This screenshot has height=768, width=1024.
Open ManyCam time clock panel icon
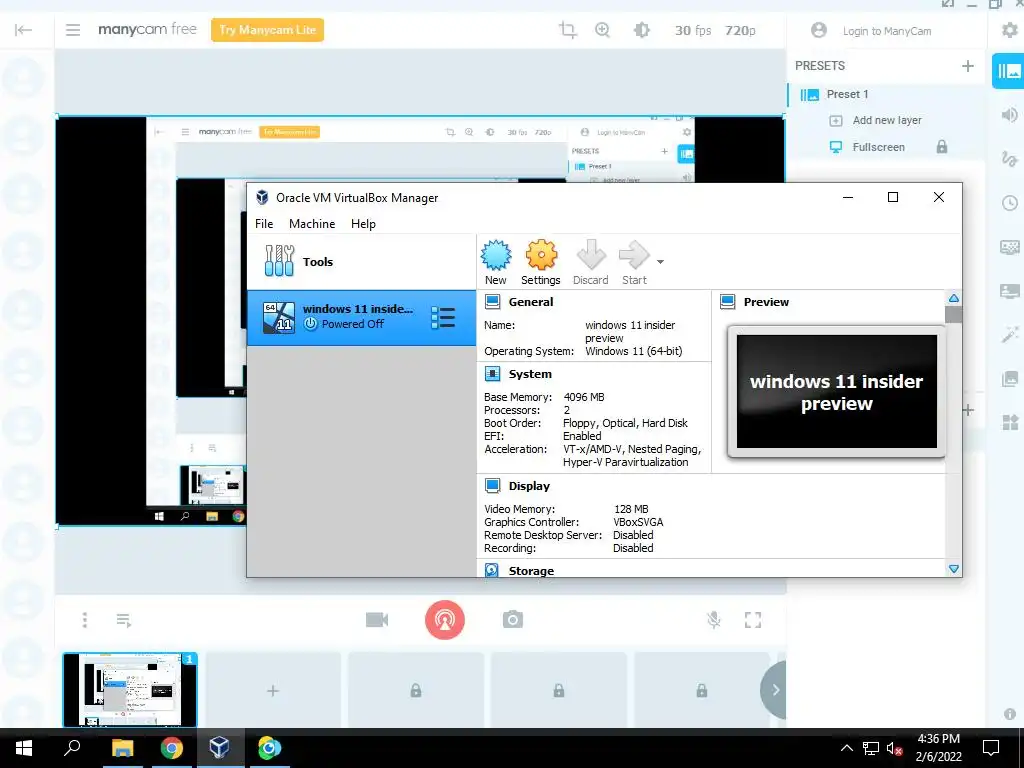(x=1010, y=203)
